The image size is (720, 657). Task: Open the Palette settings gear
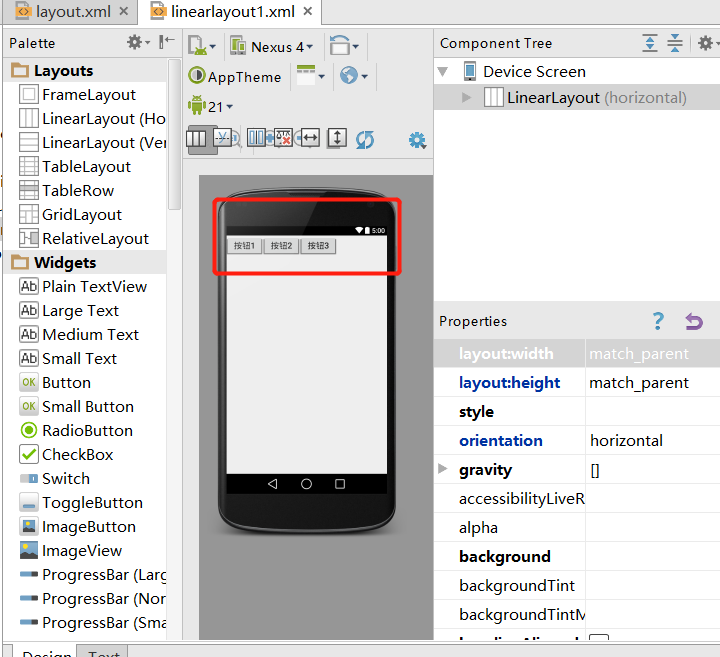(x=138, y=42)
